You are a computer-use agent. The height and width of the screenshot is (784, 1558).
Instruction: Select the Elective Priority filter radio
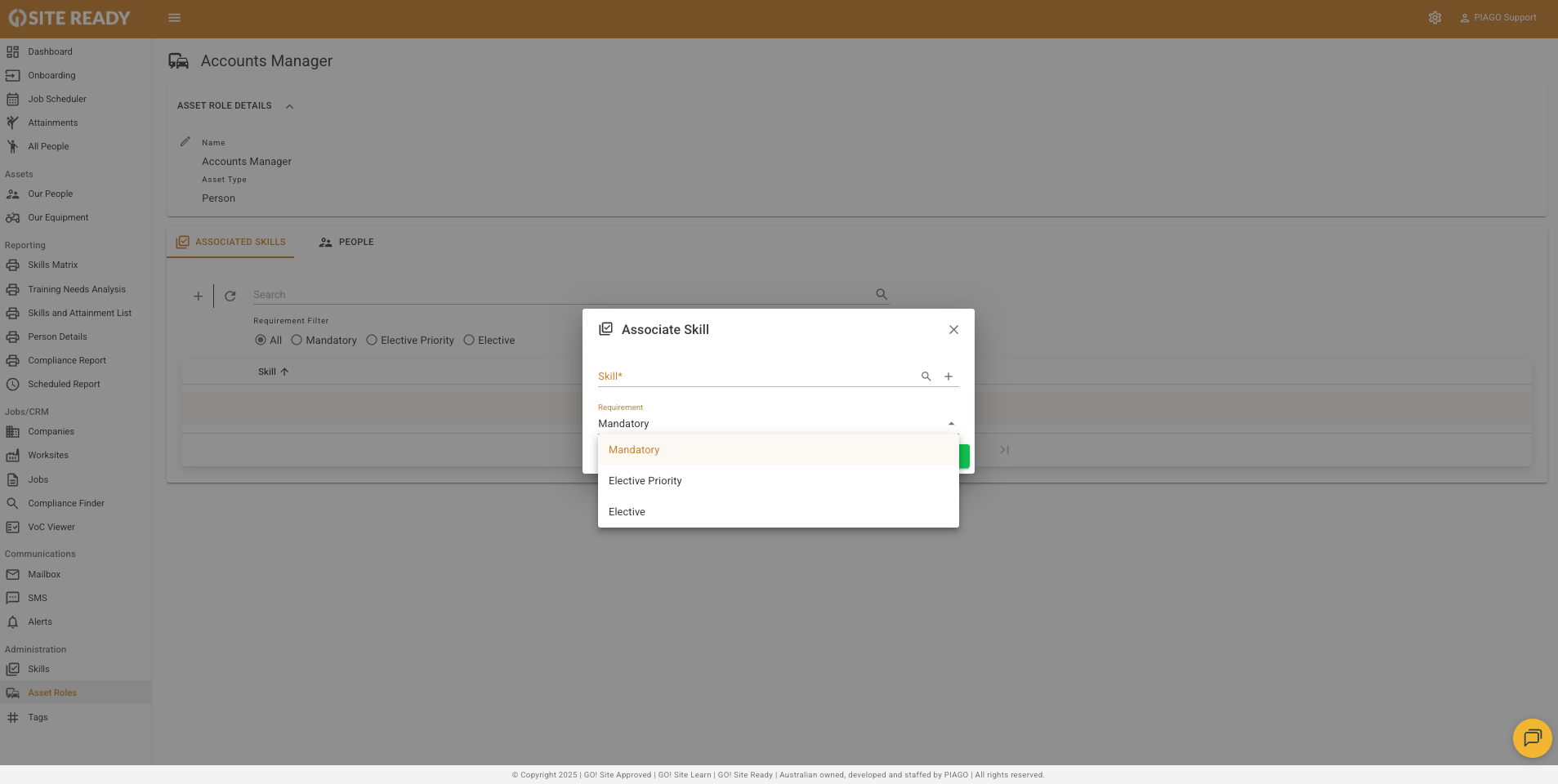point(372,341)
